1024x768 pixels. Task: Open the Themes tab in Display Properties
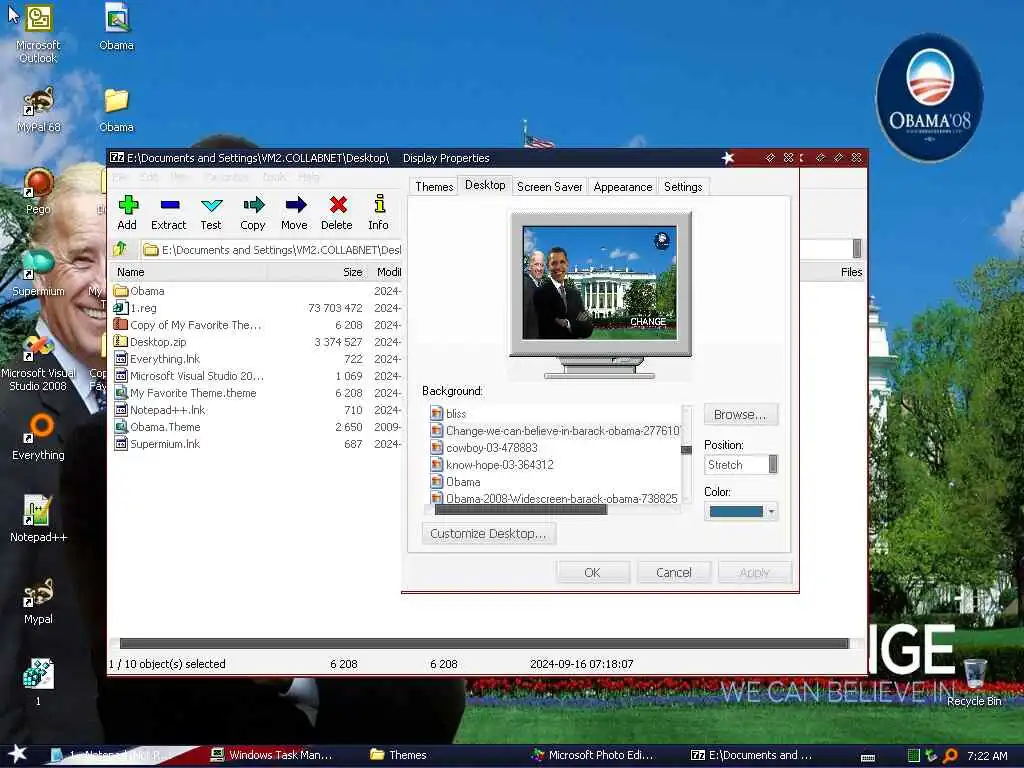434,187
